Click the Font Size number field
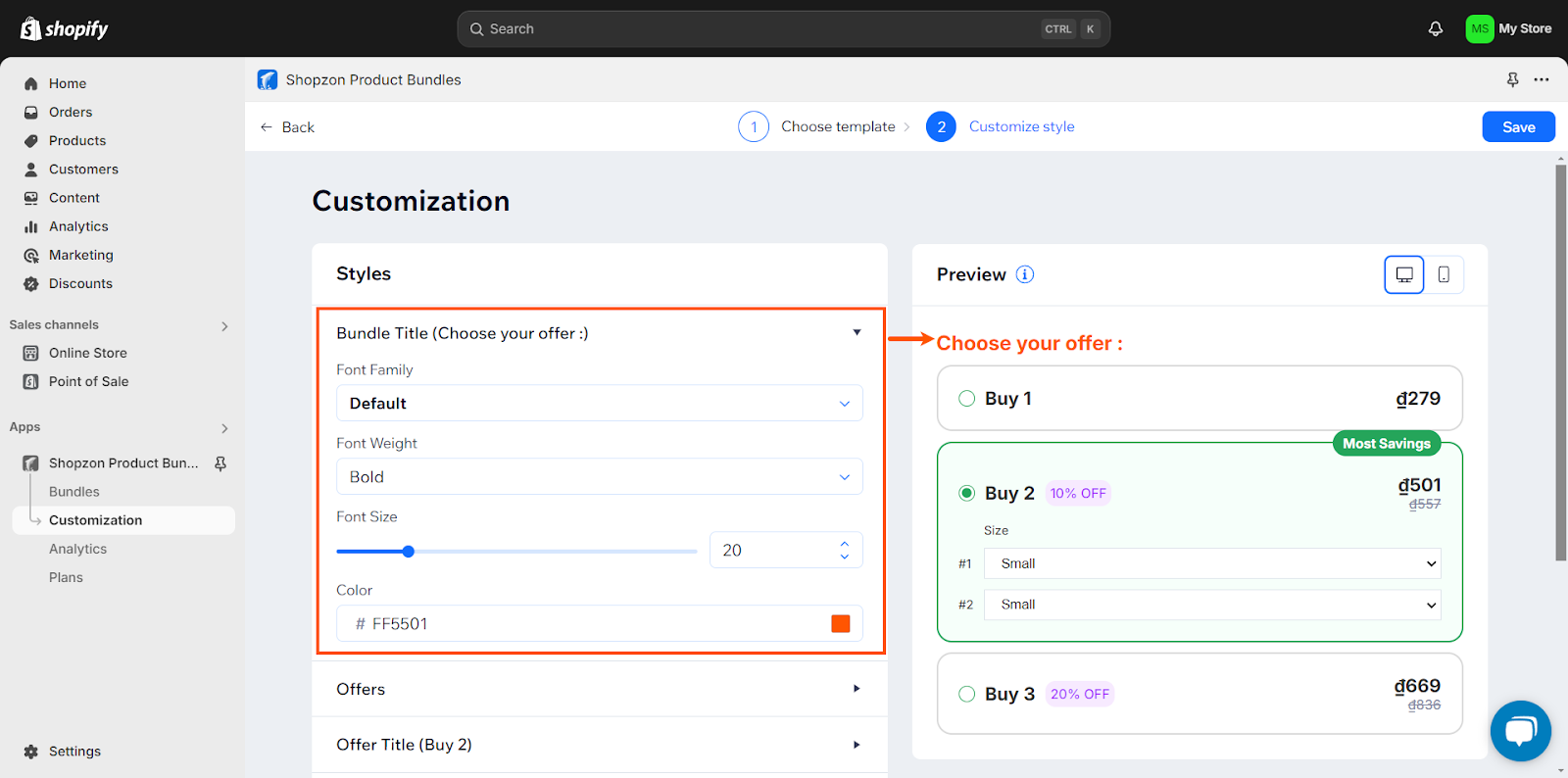 [x=786, y=550]
